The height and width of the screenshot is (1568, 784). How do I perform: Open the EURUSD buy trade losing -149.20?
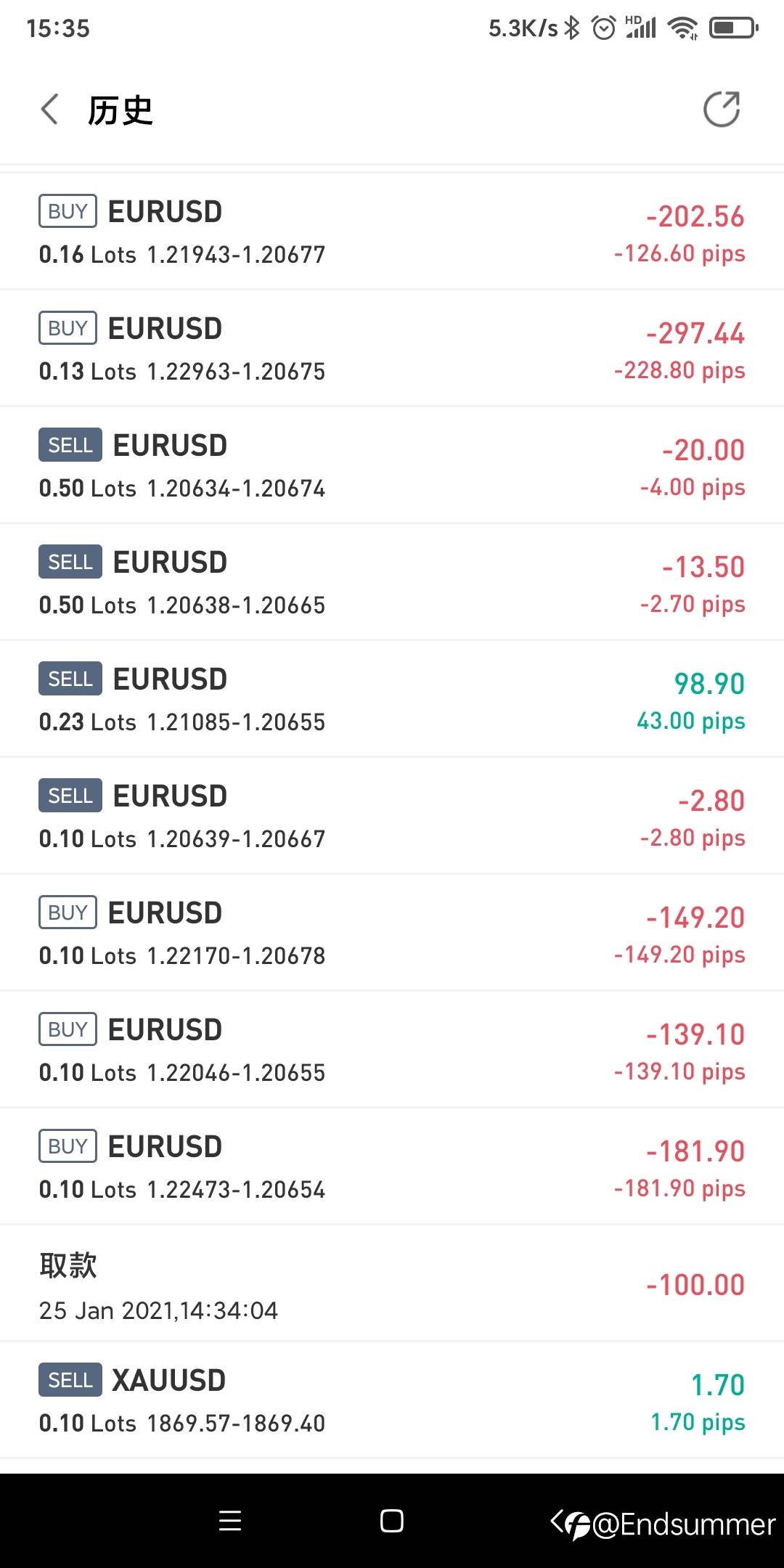click(x=392, y=934)
